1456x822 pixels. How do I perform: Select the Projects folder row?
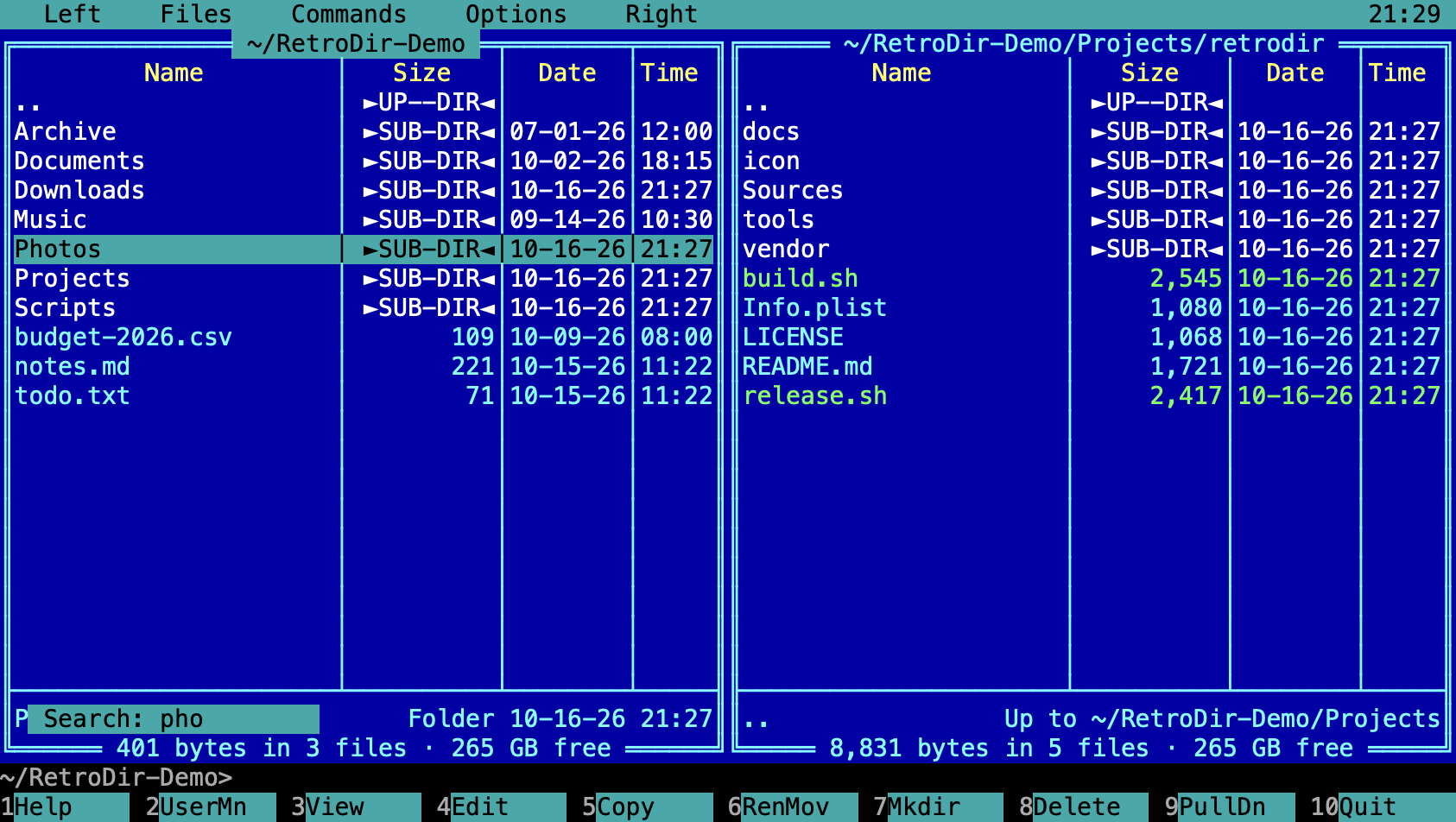coord(364,278)
